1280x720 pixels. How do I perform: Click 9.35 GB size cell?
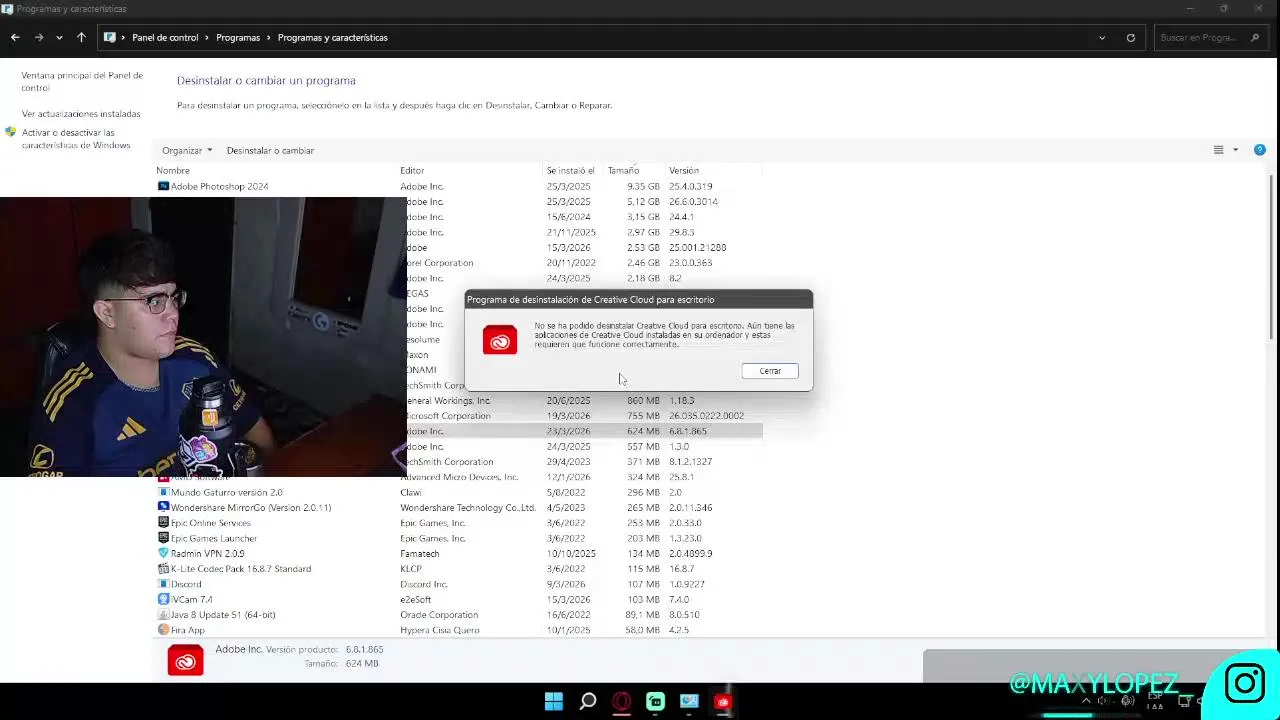coord(643,186)
